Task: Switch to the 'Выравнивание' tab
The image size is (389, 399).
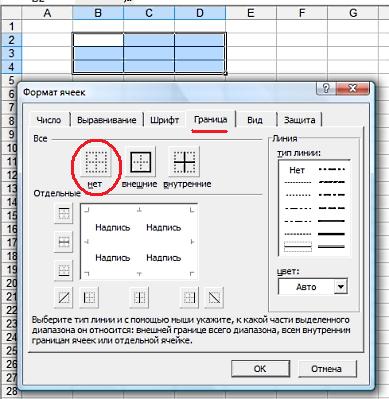Action: point(107,120)
